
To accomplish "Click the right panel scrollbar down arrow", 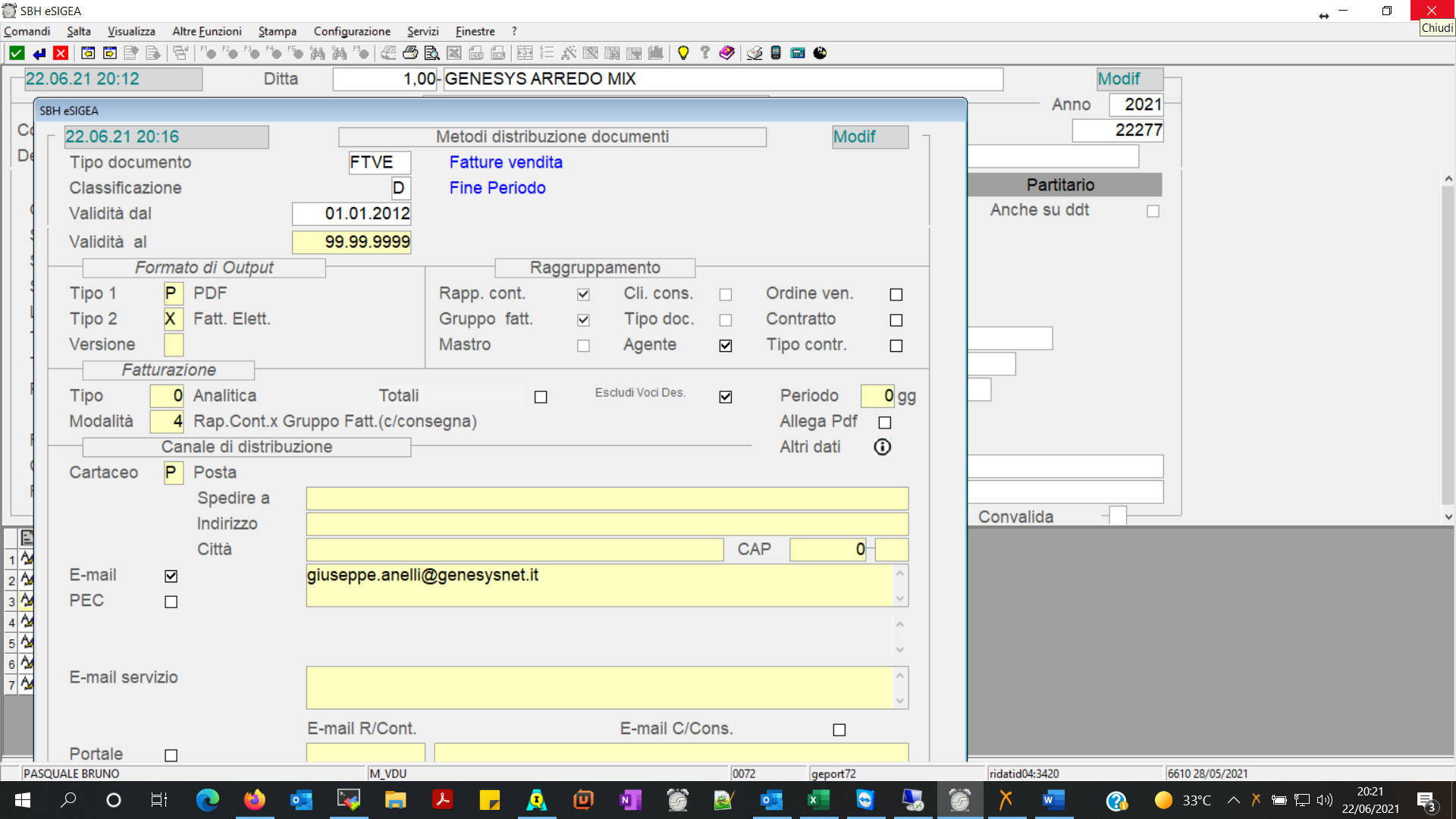I will pos(1448,517).
